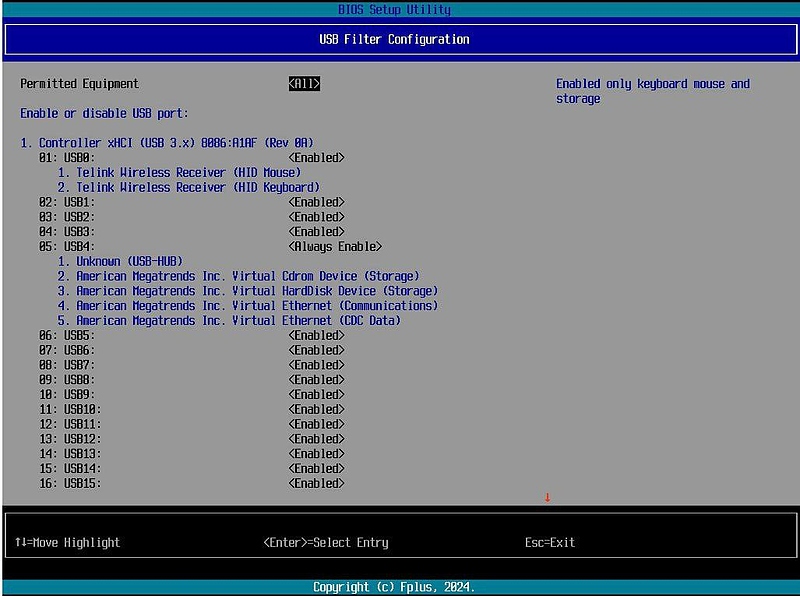This screenshot has height=596, width=800.
Task: Select the Permitted Equipment label
Action: tap(80, 84)
